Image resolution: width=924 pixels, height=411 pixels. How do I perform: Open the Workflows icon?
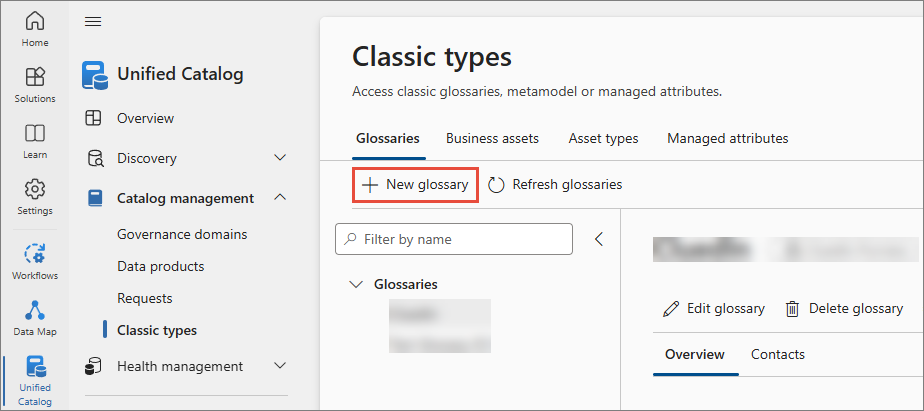[x=35, y=253]
